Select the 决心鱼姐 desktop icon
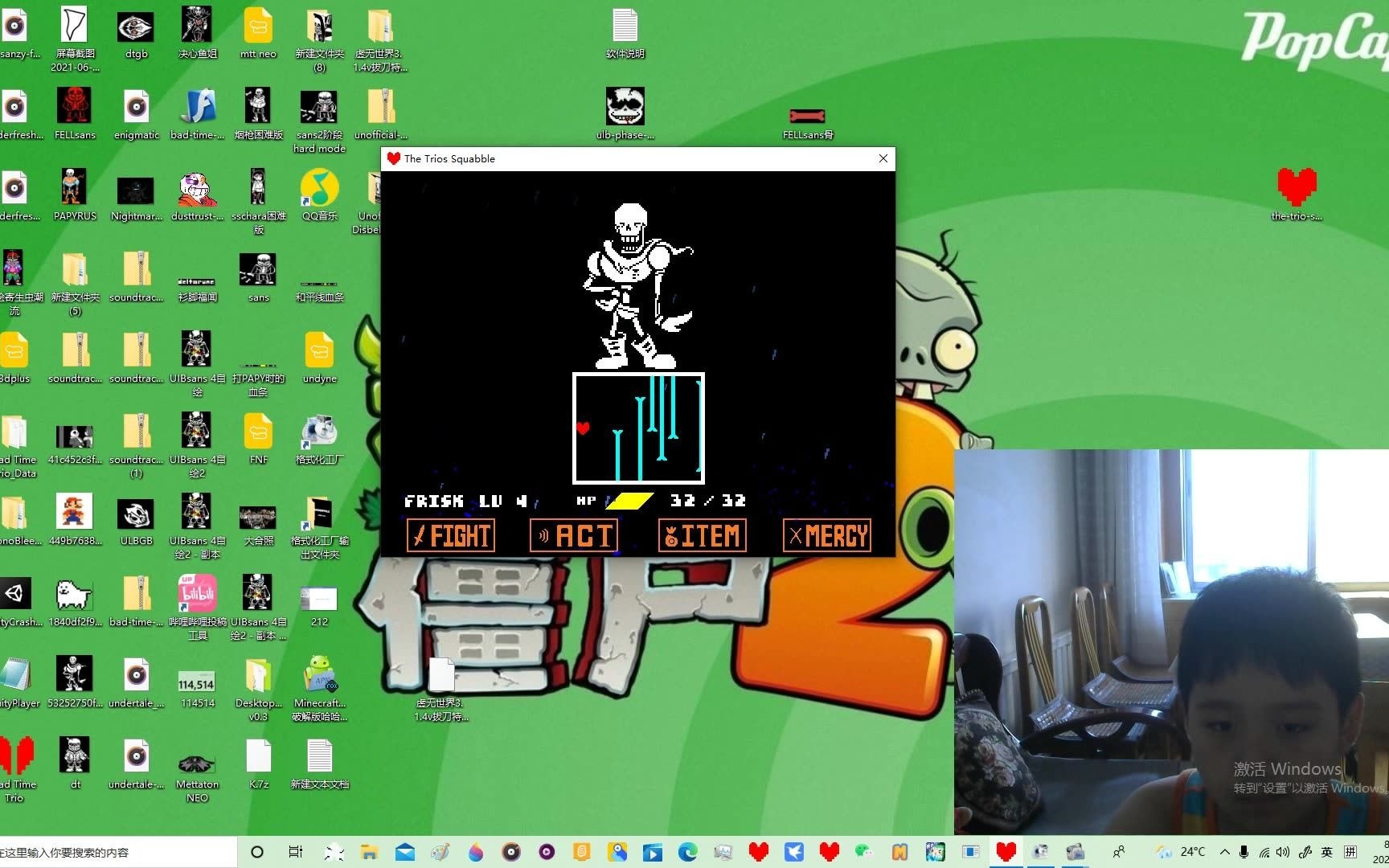The image size is (1389, 868). (198, 35)
